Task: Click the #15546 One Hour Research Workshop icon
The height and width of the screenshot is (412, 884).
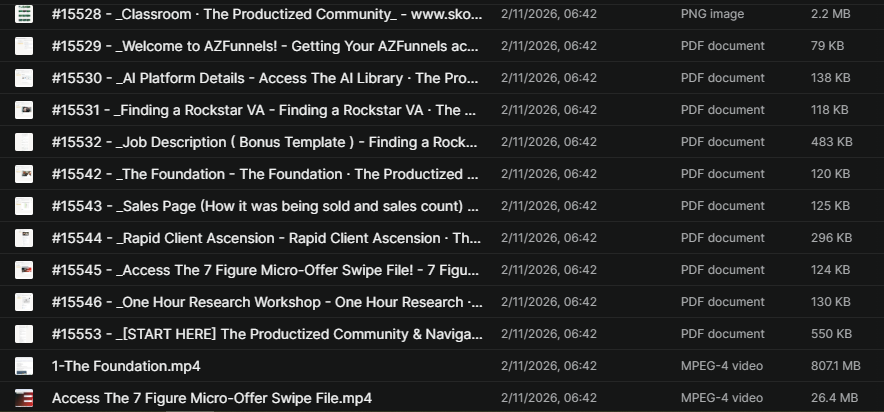Action: [x=24, y=302]
